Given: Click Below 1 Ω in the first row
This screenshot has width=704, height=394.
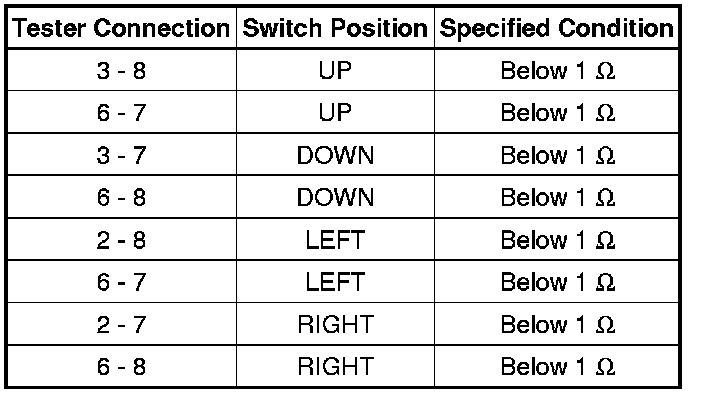Looking at the screenshot, I should (x=557, y=70).
